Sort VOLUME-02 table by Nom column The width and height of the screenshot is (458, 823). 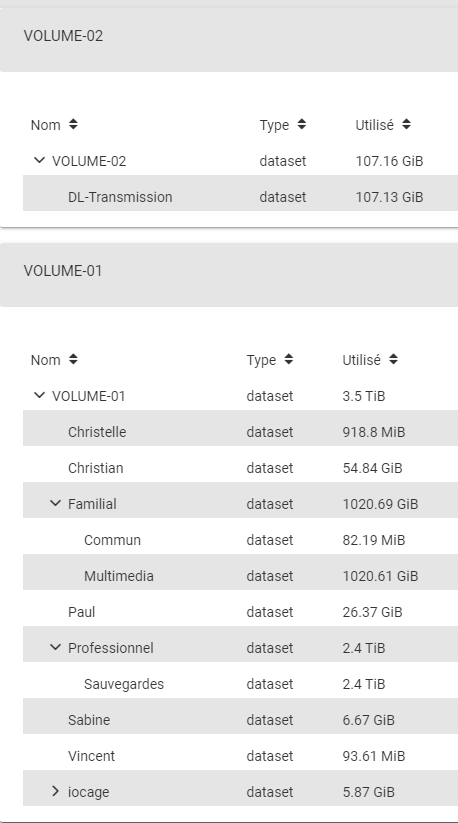pyautogui.click(x=54, y=125)
